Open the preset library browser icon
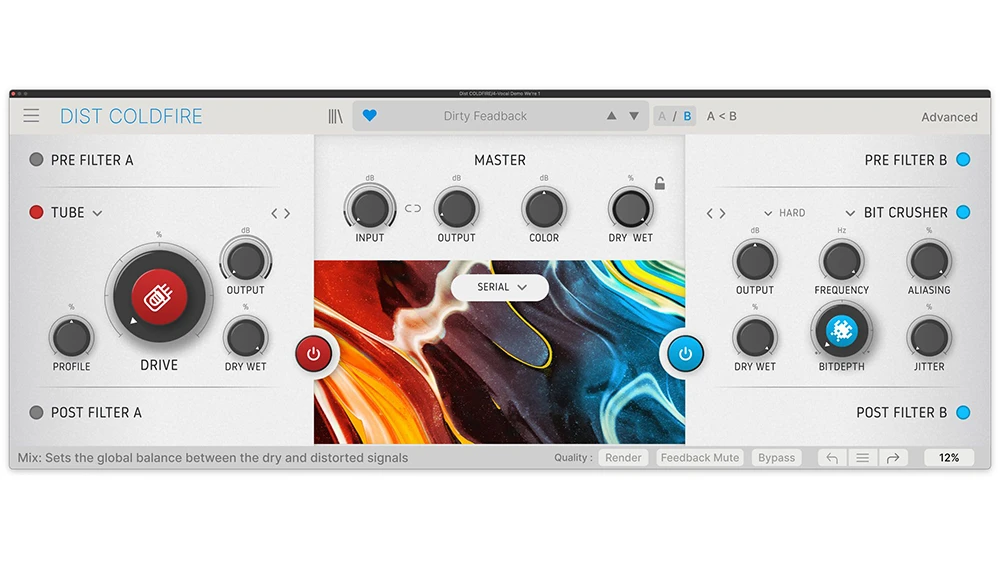Viewport: 1000px width, 562px height. (x=335, y=116)
